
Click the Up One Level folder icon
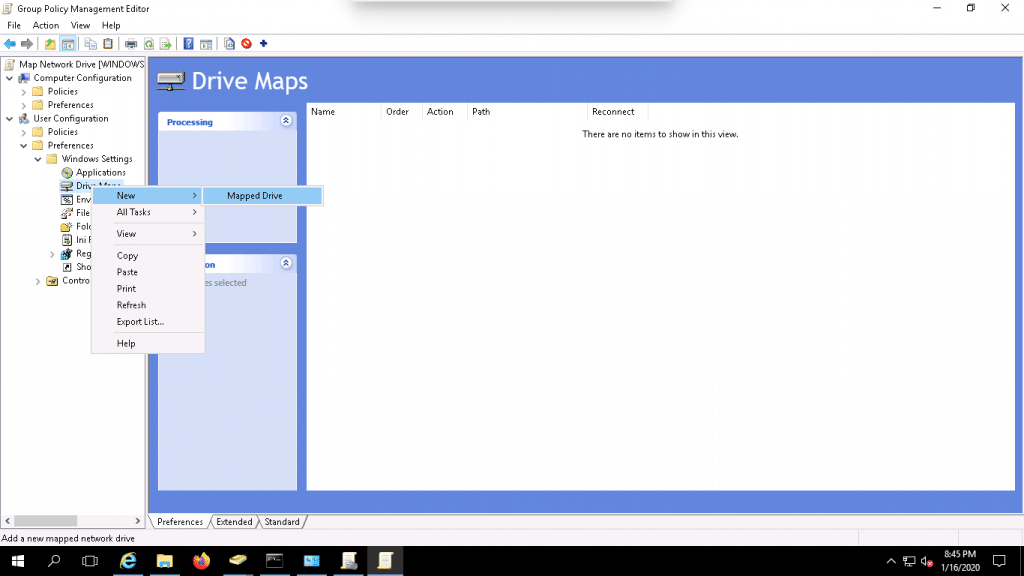50,44
